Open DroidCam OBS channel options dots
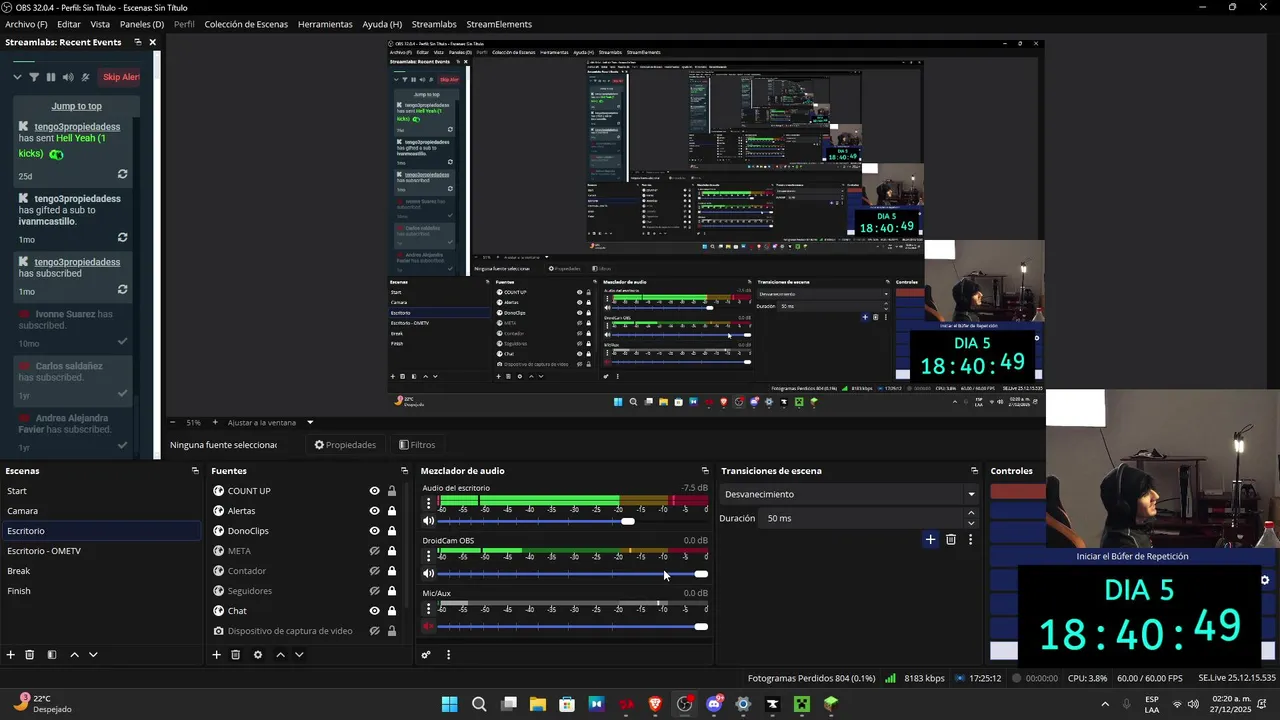The width and height of the screenshot is (1280, 720). tap(429, 555)
